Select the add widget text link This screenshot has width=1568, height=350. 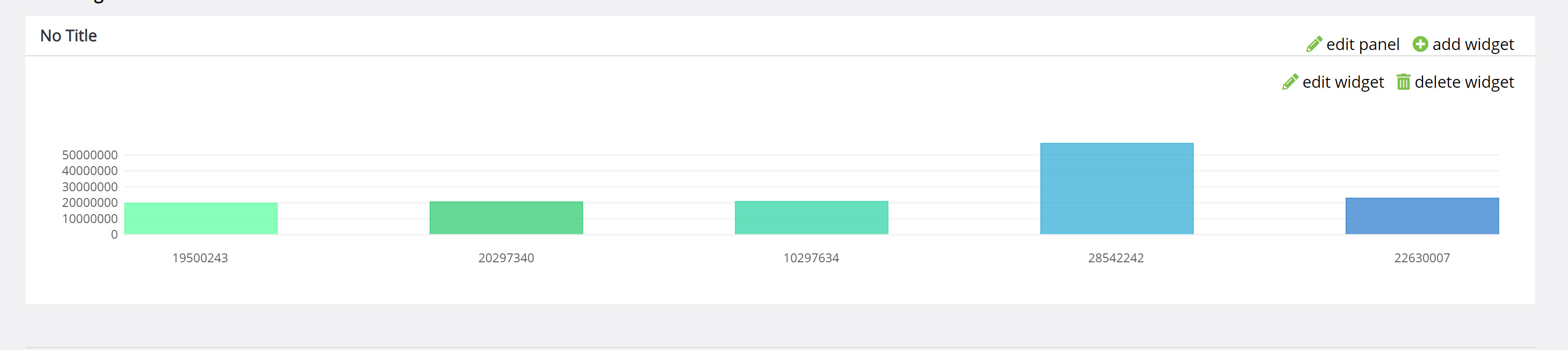point(1473,45)
